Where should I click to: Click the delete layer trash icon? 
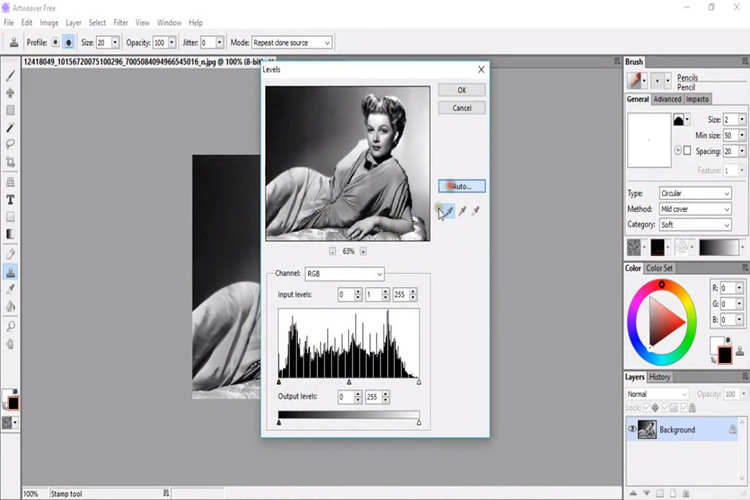pyautogui.click(x=686, y=493)
